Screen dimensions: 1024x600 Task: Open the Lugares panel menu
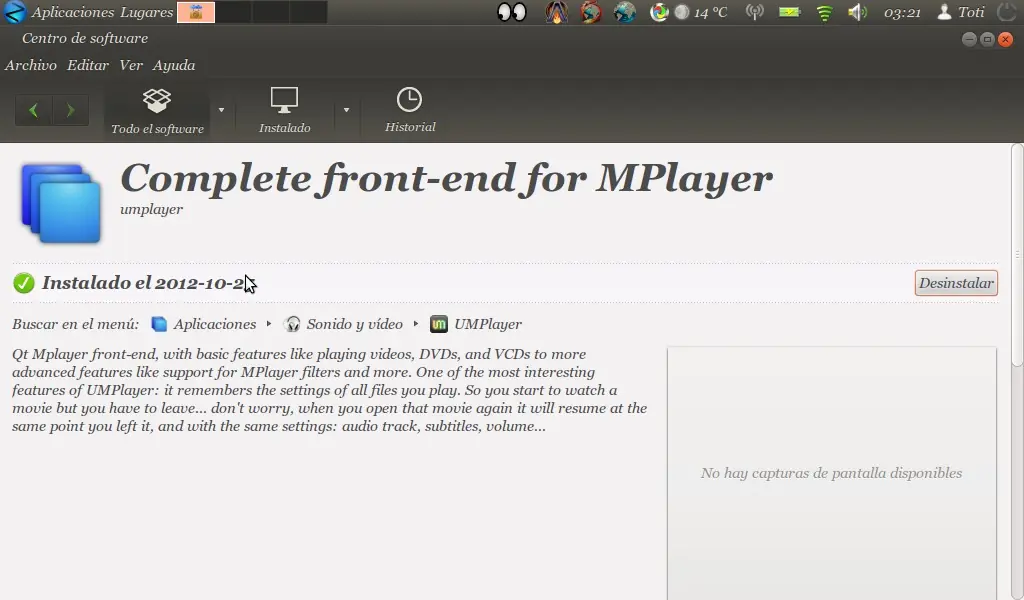147,12
